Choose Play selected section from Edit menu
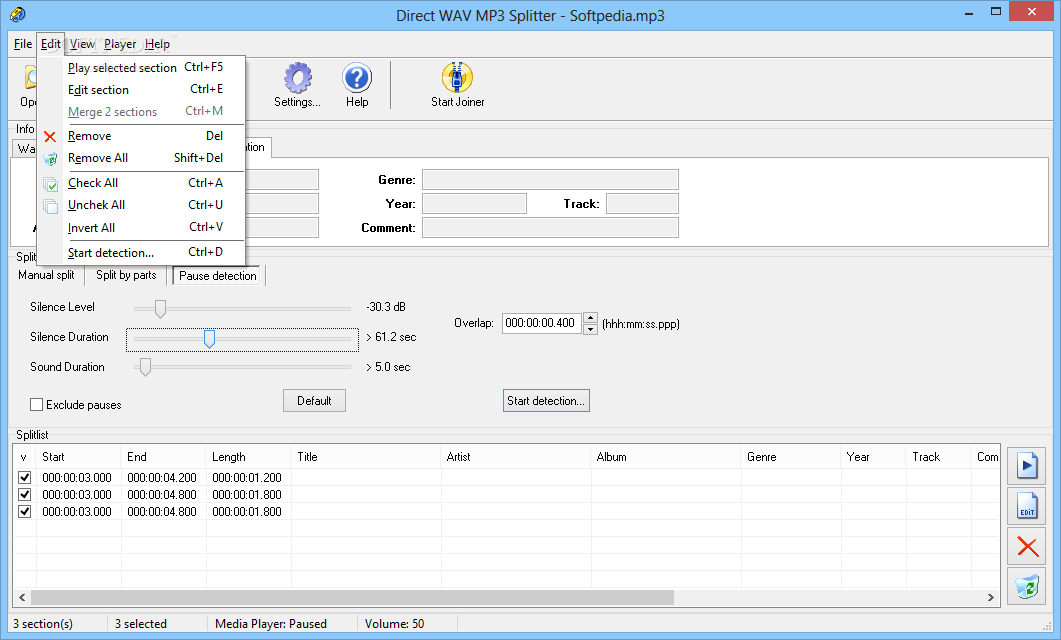Viewport: 1061px width, 640px height. click(141, 68)
